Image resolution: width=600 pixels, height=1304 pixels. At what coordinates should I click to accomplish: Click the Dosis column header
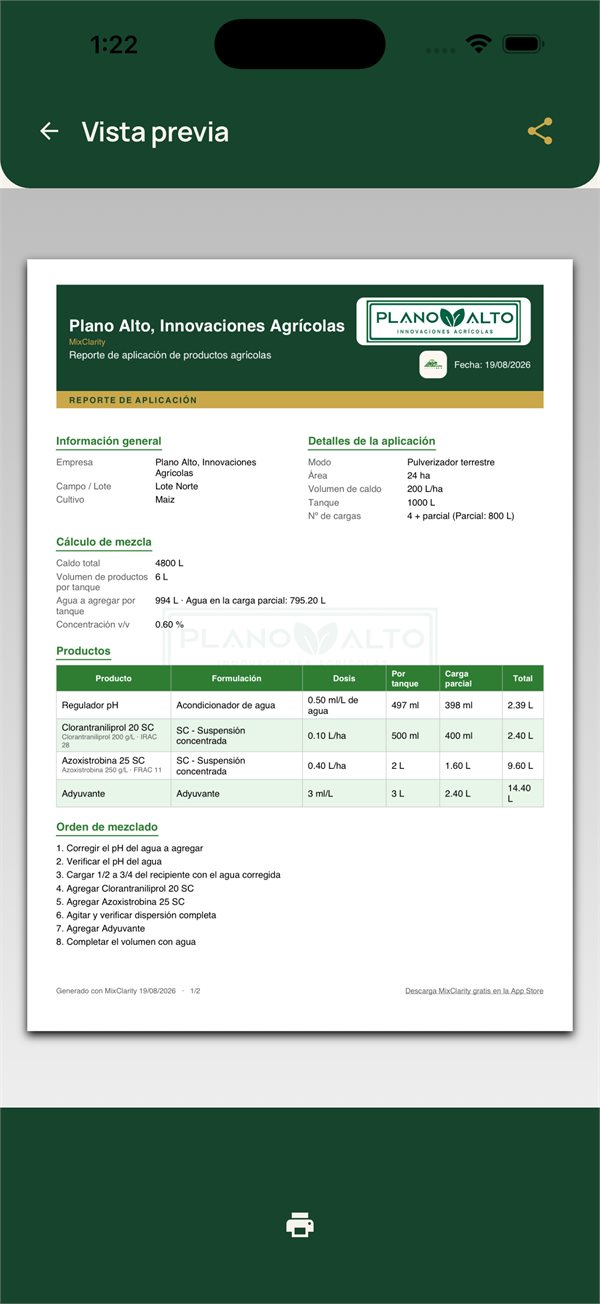point(344,678)
